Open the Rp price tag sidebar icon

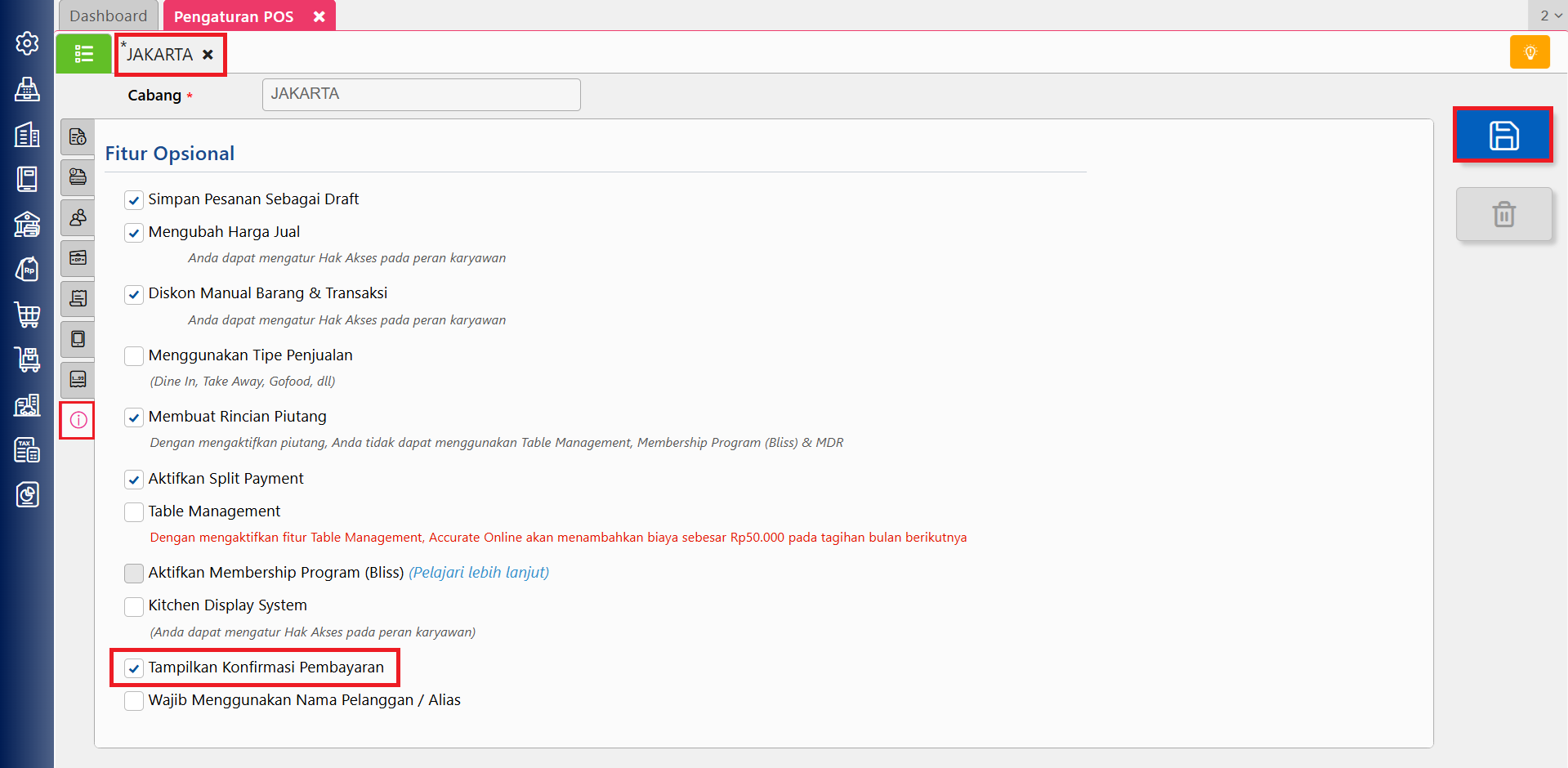coord(27,269)
